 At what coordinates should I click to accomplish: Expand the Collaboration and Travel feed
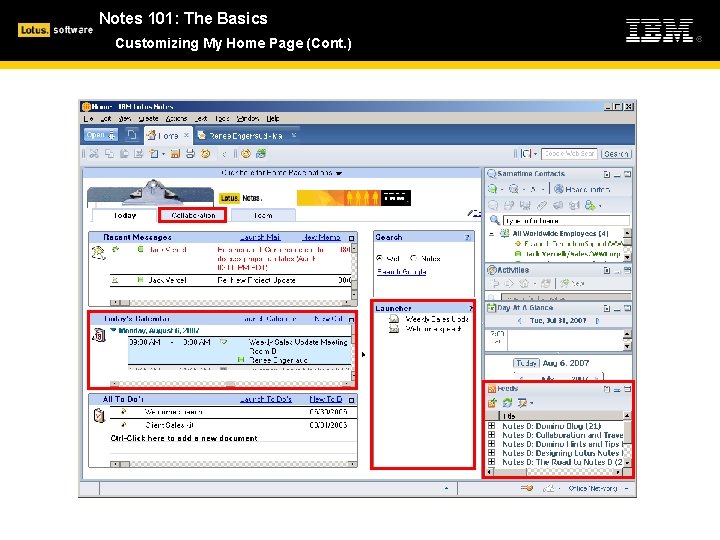(491, 435)
